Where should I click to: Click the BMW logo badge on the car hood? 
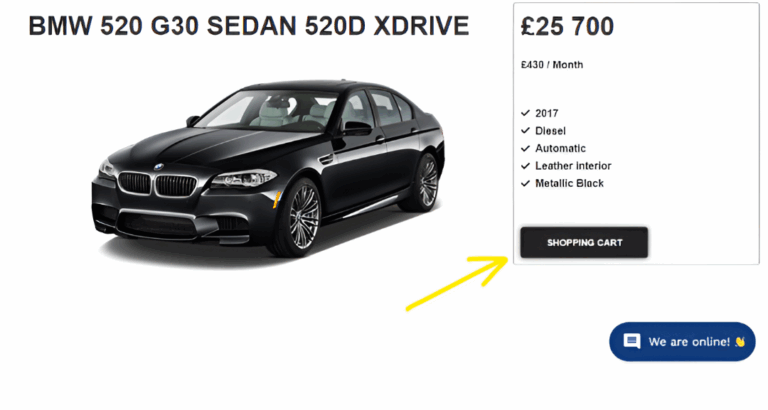(x=159, y=167)
